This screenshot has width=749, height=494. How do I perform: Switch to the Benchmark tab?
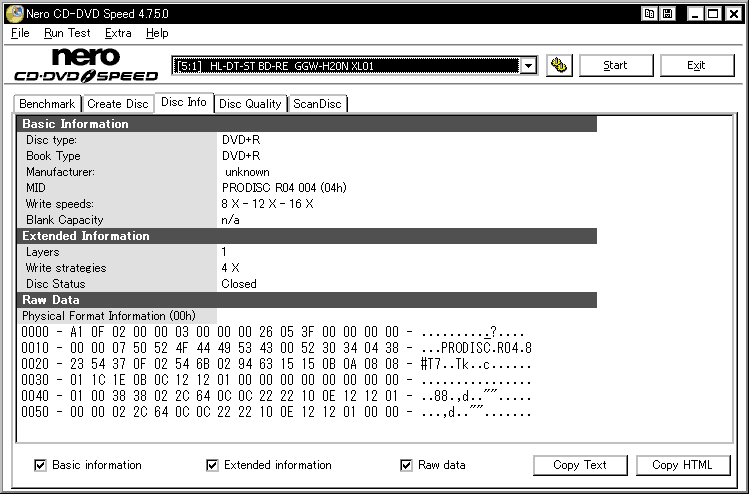(47, 104)
